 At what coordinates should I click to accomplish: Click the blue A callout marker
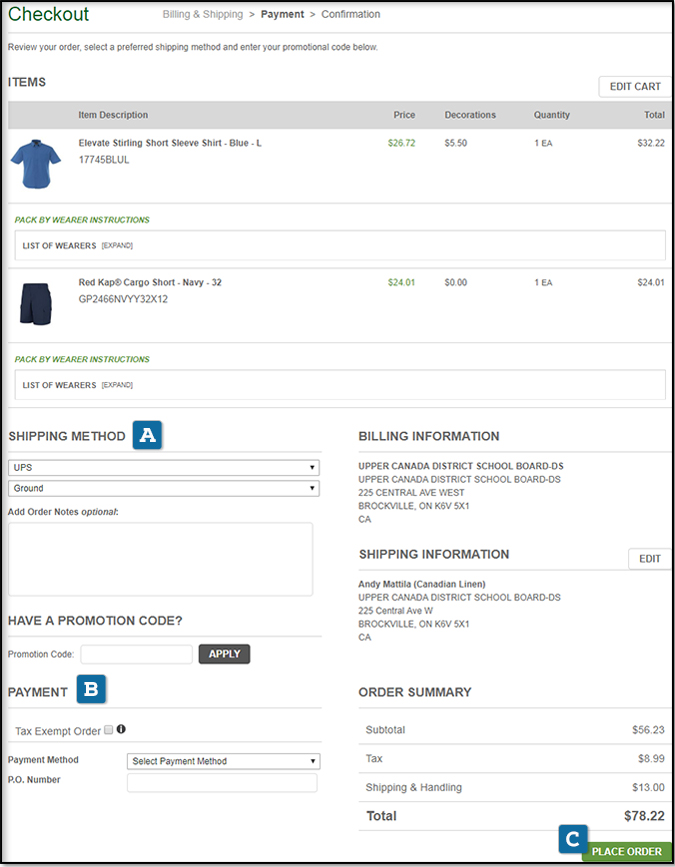tap(148, 435)
